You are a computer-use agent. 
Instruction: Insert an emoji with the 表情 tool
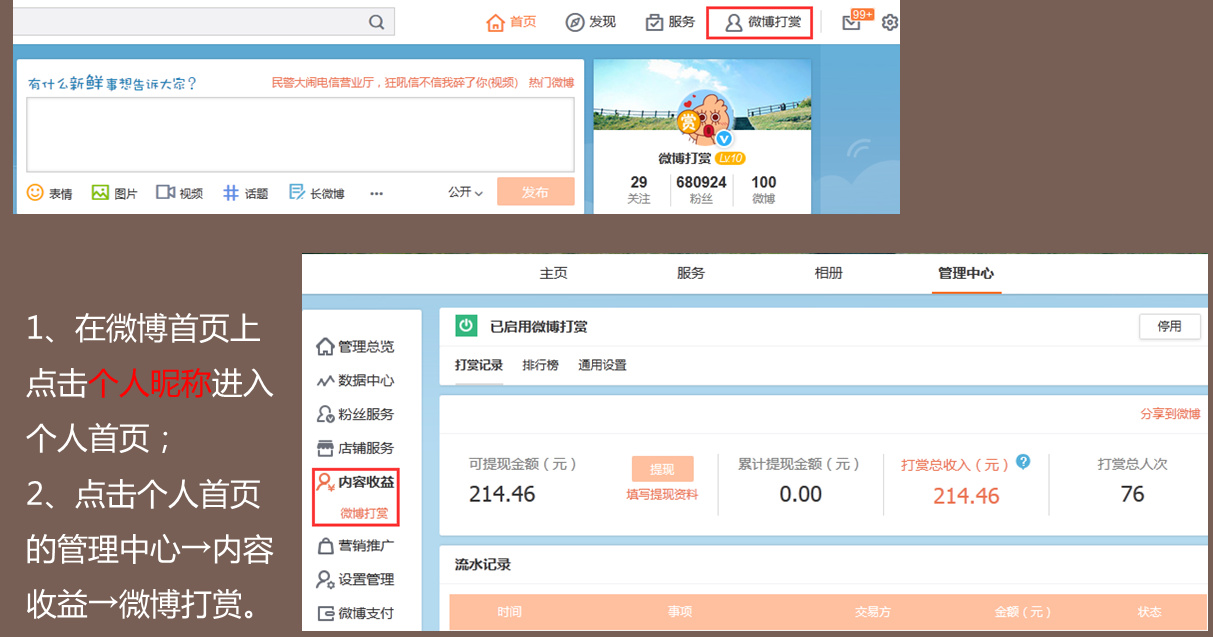point(49,193)
